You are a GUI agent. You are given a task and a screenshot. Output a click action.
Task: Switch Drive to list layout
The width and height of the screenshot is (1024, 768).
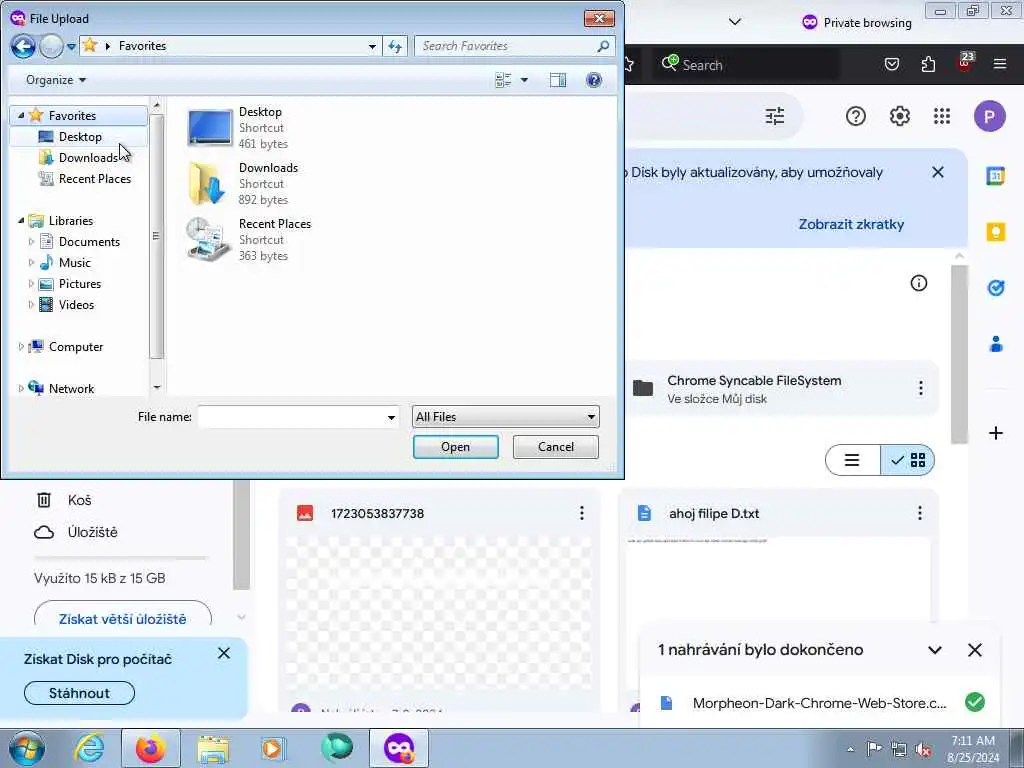(852, 460)
